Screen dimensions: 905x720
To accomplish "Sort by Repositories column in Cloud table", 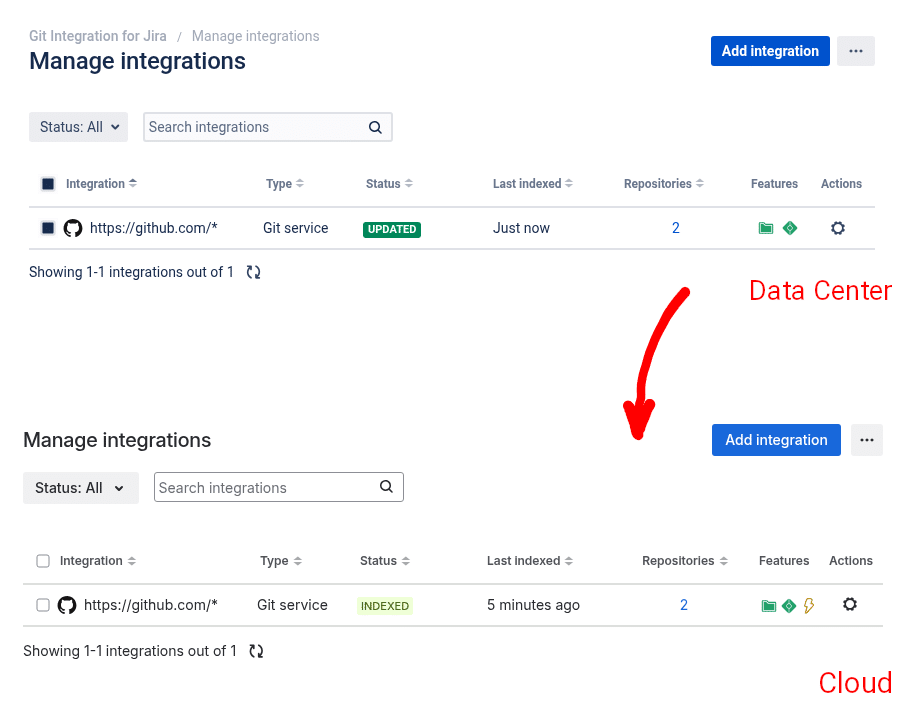I will click(685, 561).
